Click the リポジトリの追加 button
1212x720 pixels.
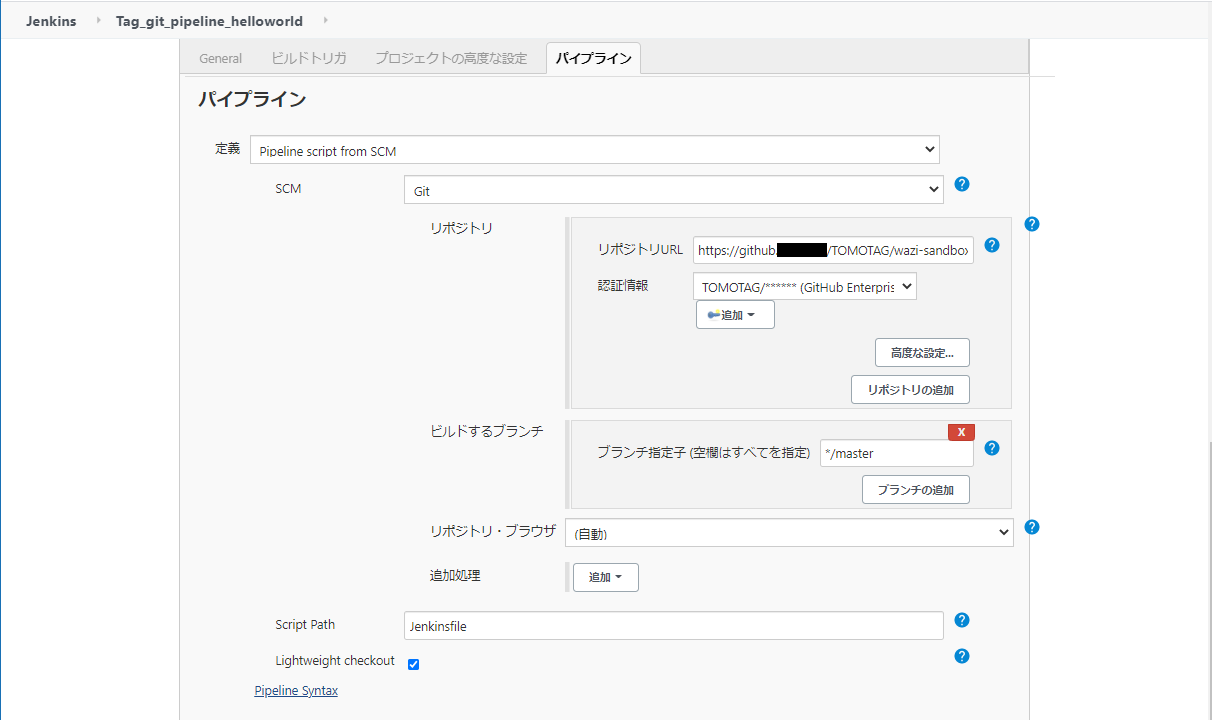[910, 389]
